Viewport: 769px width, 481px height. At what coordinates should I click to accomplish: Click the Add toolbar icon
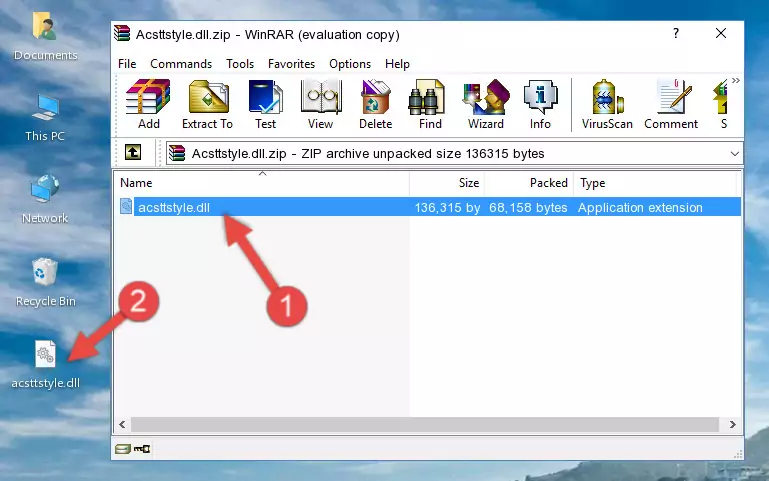[148, 104]
